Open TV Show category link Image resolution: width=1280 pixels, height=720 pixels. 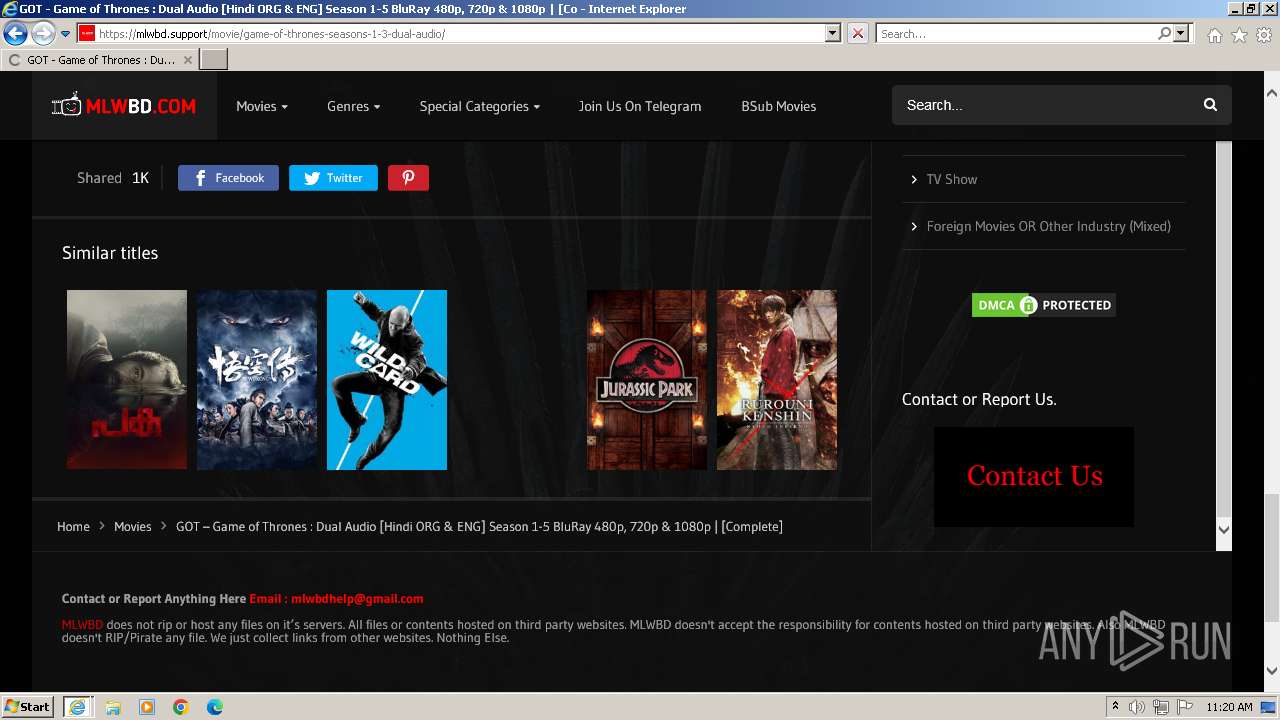tap(951, 179)
